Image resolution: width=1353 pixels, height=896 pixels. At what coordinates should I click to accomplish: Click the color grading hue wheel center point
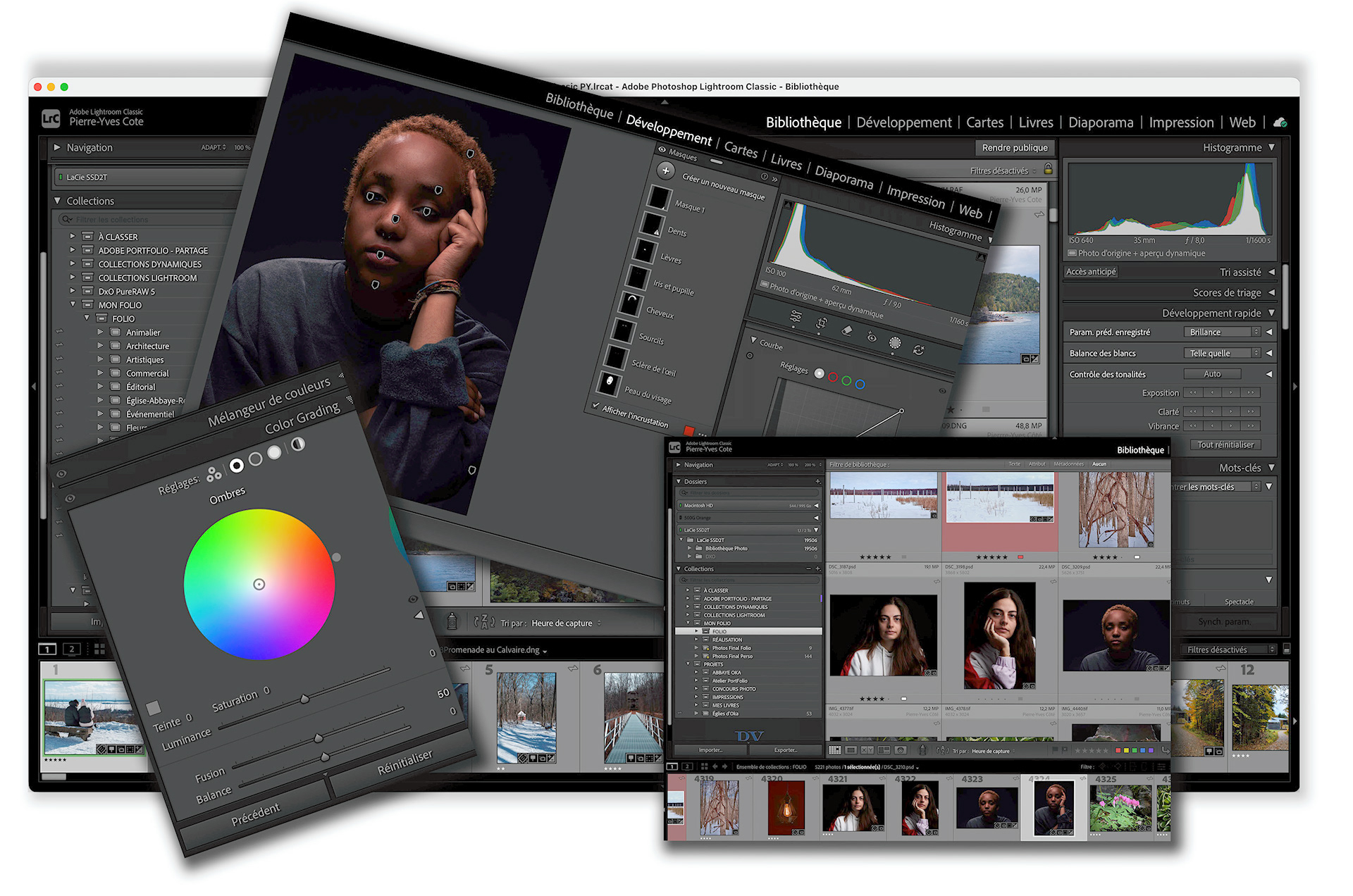tap(259, 584)
